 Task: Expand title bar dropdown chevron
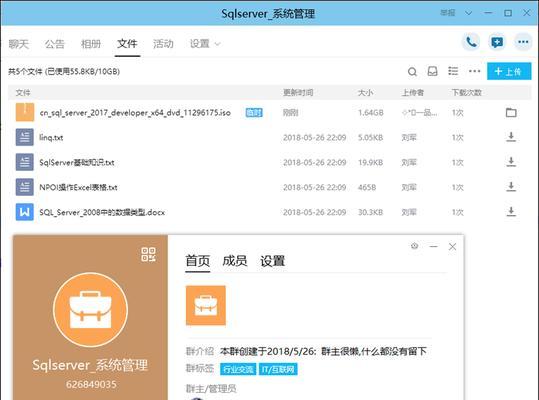(468, 13)
